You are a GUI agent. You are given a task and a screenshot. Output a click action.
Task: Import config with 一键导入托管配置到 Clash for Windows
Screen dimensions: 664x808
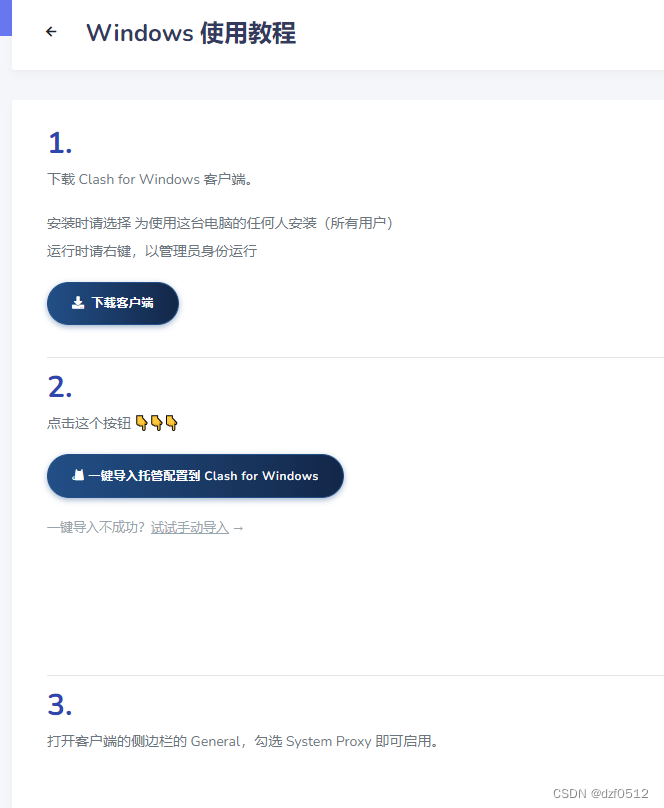click(x=195, y=476)
